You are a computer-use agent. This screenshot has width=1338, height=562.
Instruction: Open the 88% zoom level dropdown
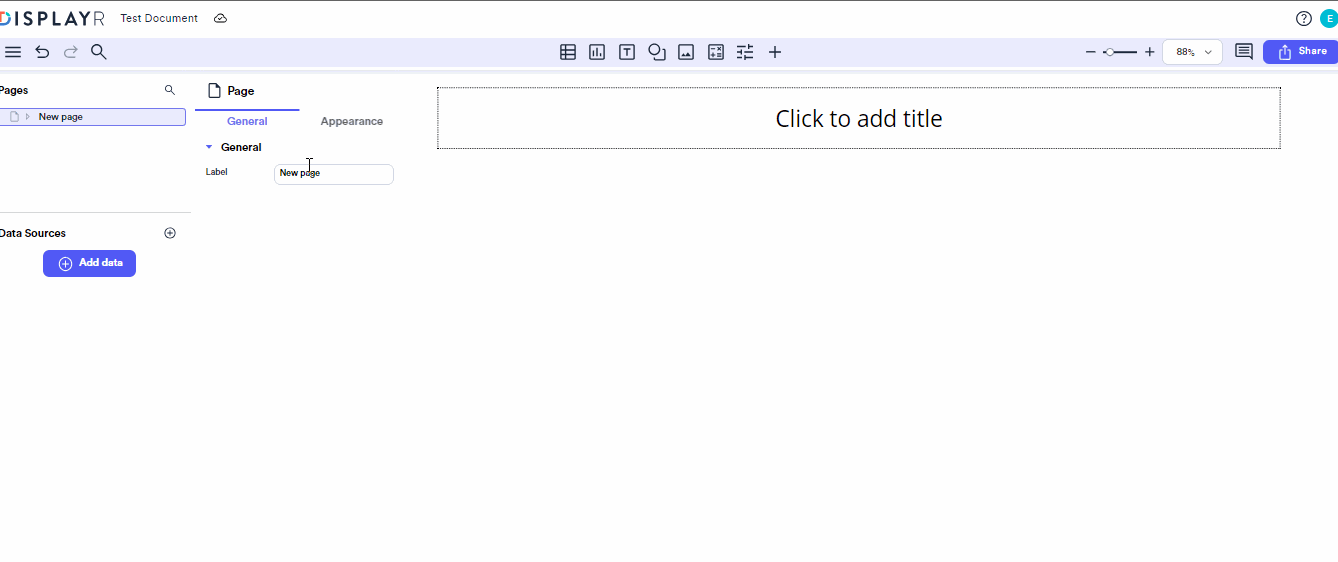(x=1192, y=52)
